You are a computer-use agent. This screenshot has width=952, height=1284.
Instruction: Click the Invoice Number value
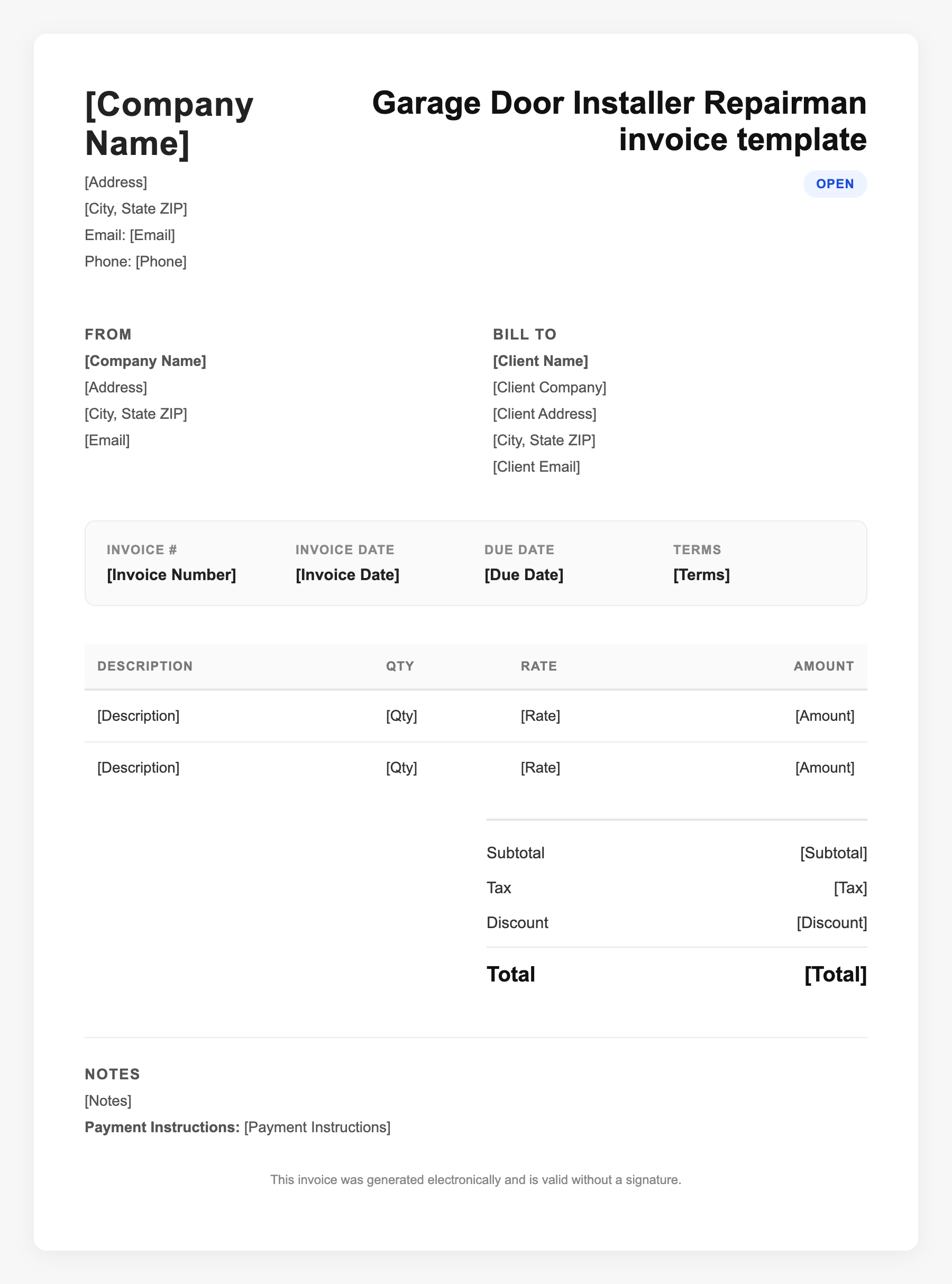click(171, 575)
